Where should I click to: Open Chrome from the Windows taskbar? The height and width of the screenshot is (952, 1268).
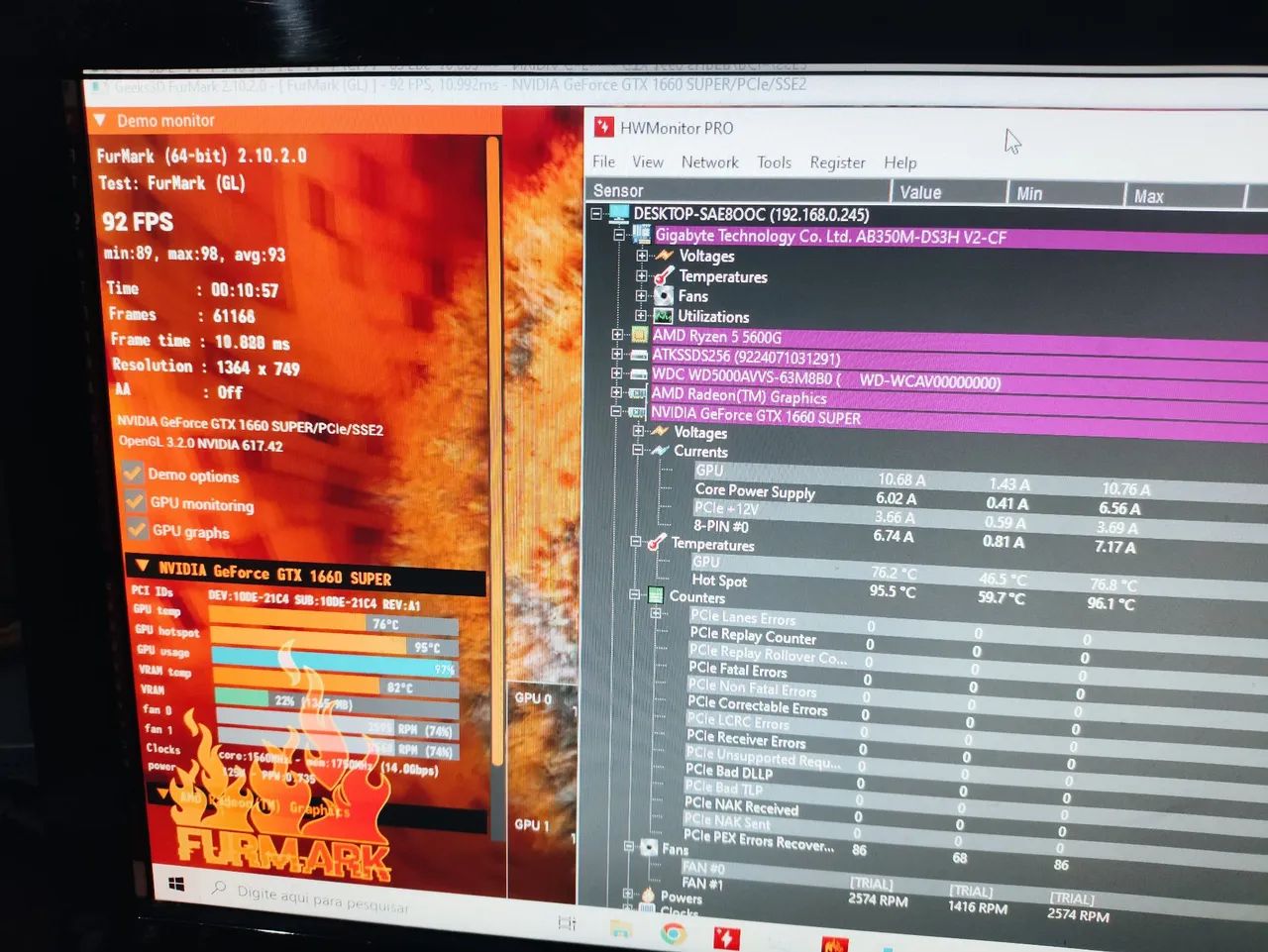pos(674,933)
